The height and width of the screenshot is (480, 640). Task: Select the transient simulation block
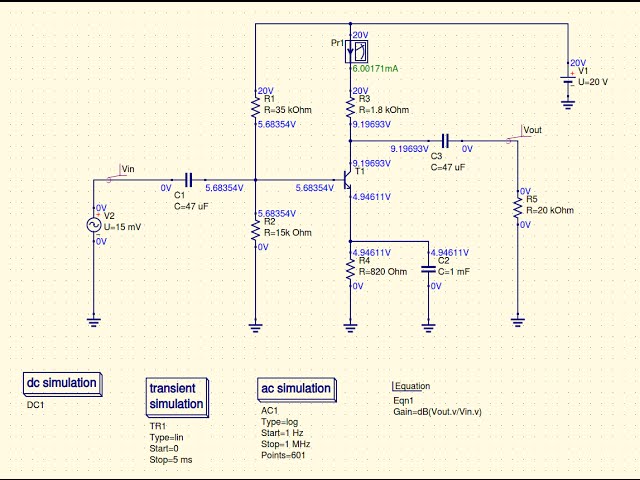click(x=177, y=397)
